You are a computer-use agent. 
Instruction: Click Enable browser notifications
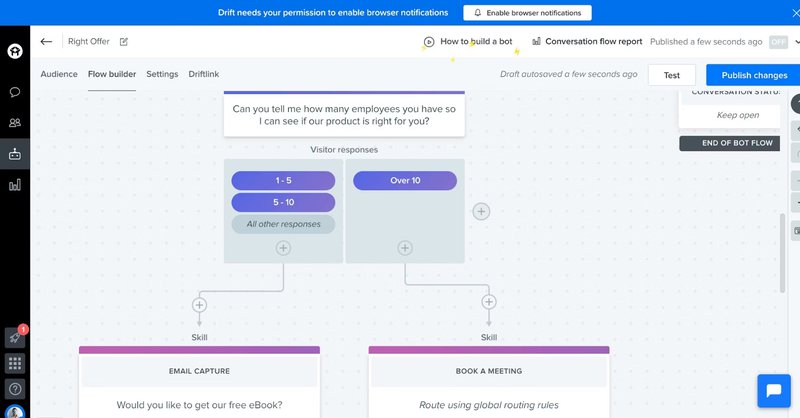pos(527,13)
